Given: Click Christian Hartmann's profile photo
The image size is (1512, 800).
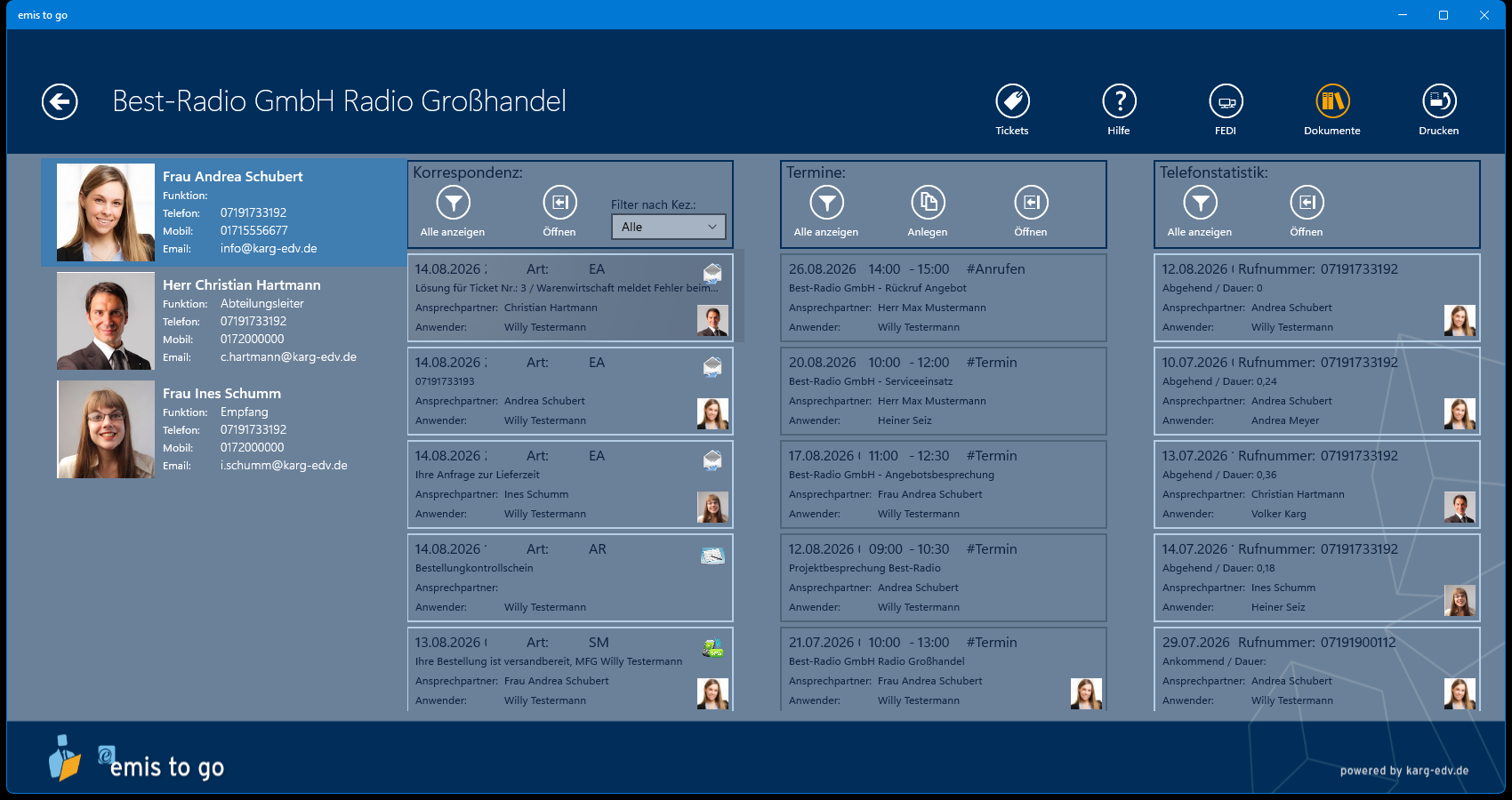Looking at the screenshot, I should pos(106,321).
